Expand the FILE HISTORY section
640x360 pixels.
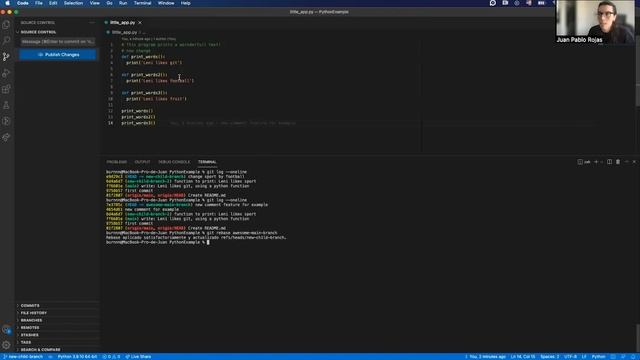[57, 313]
